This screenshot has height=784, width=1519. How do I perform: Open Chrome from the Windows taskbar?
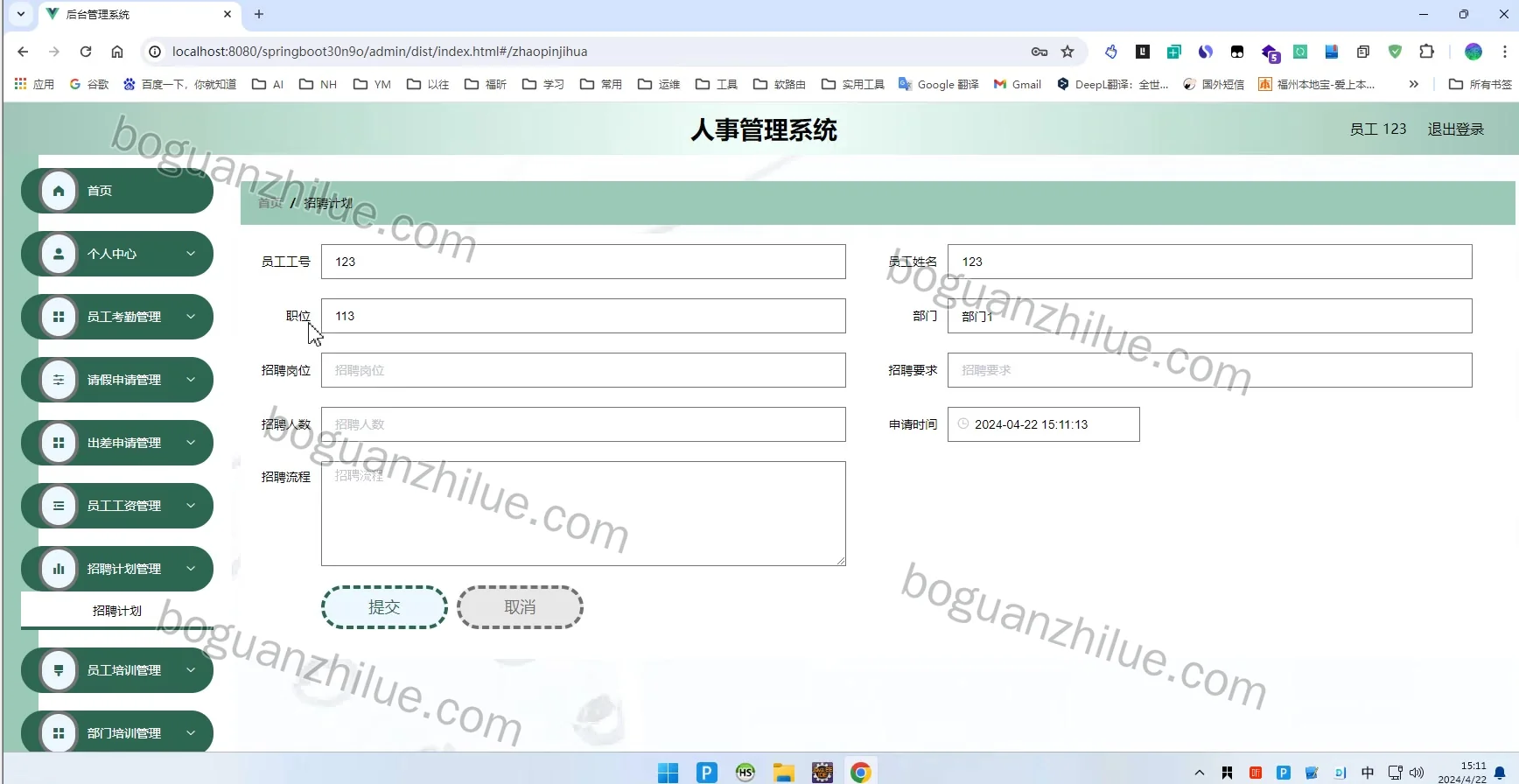pyautogui.click(x=860, y=772)
